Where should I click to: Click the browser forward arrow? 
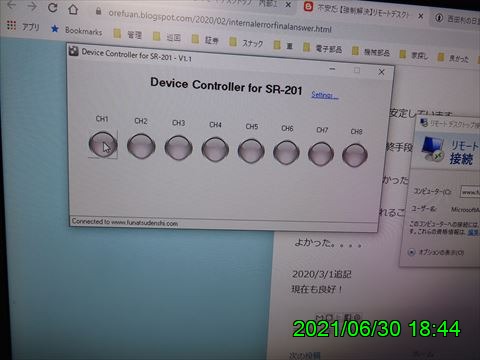click(x=32, y=6)
